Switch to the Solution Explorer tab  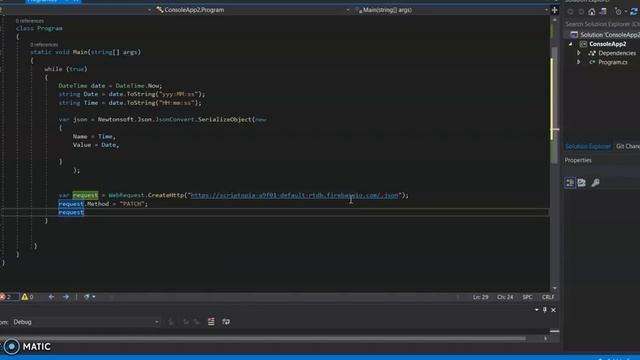(x=588, y=146)
